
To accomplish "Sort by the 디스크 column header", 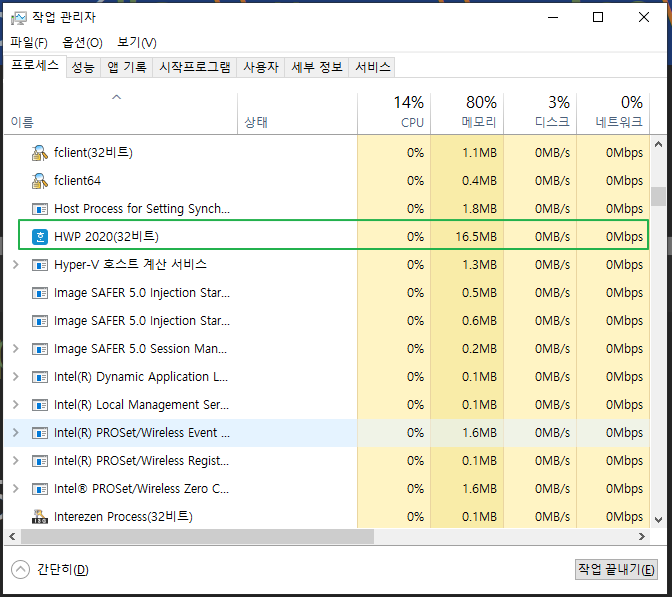I will (540, 114).
